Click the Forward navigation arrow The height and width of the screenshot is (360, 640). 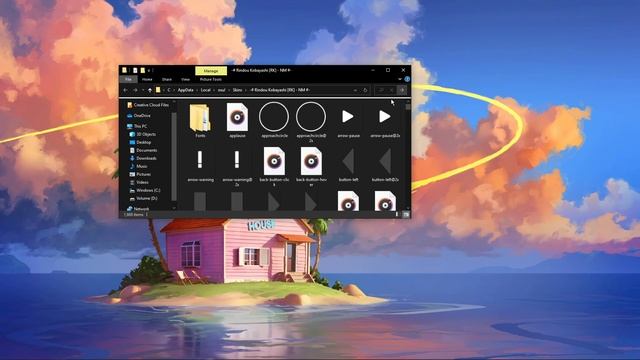pos(135,90)
